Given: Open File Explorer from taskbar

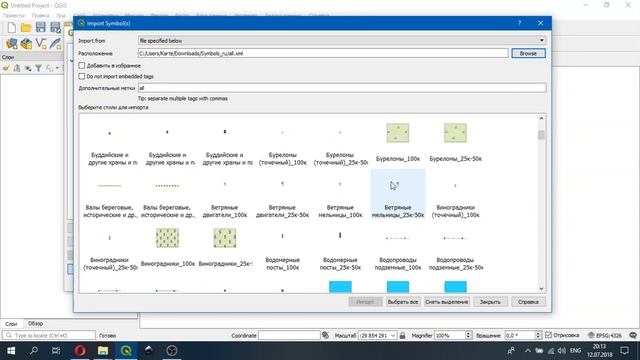Looking at the screenshot, I should coord(103,351).
